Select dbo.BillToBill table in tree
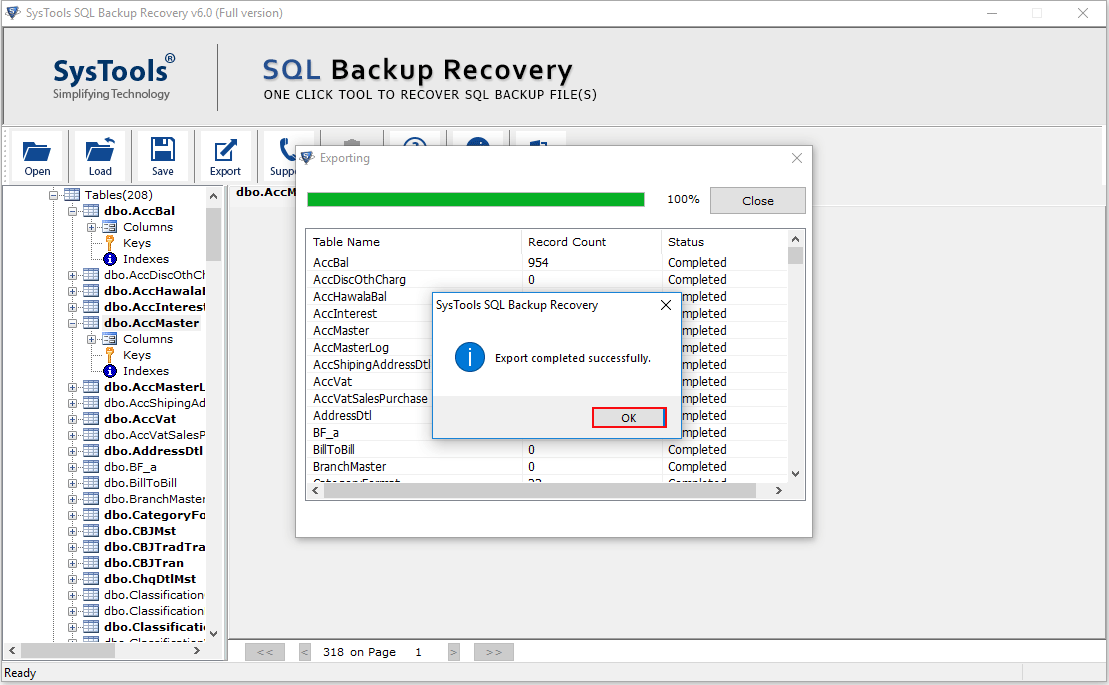 (140, 484)
